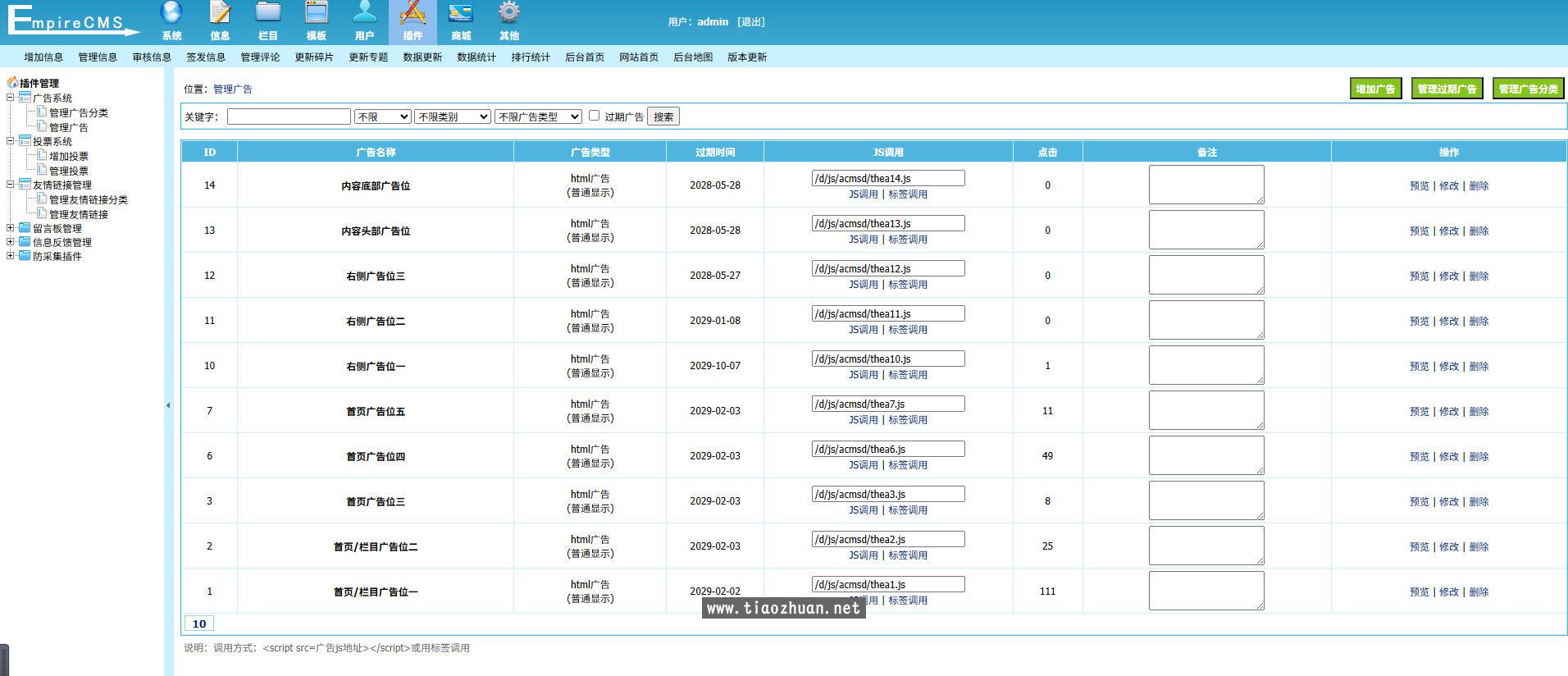Screen dimensions: 1568x676
Task: Click the 关键字 search input field
Action: coord(289,116)
